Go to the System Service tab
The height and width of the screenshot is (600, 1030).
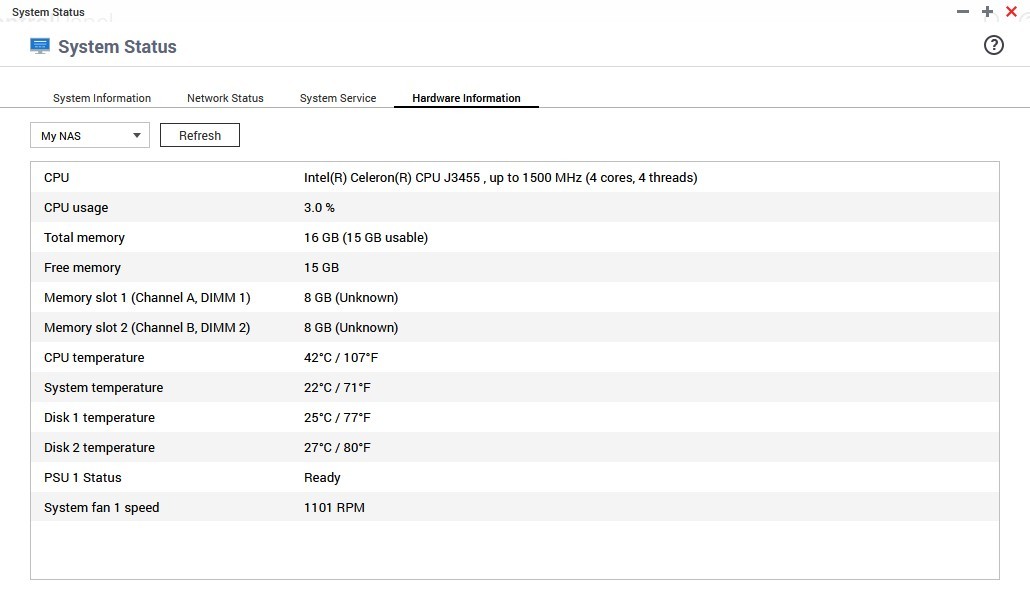point(338,98)
